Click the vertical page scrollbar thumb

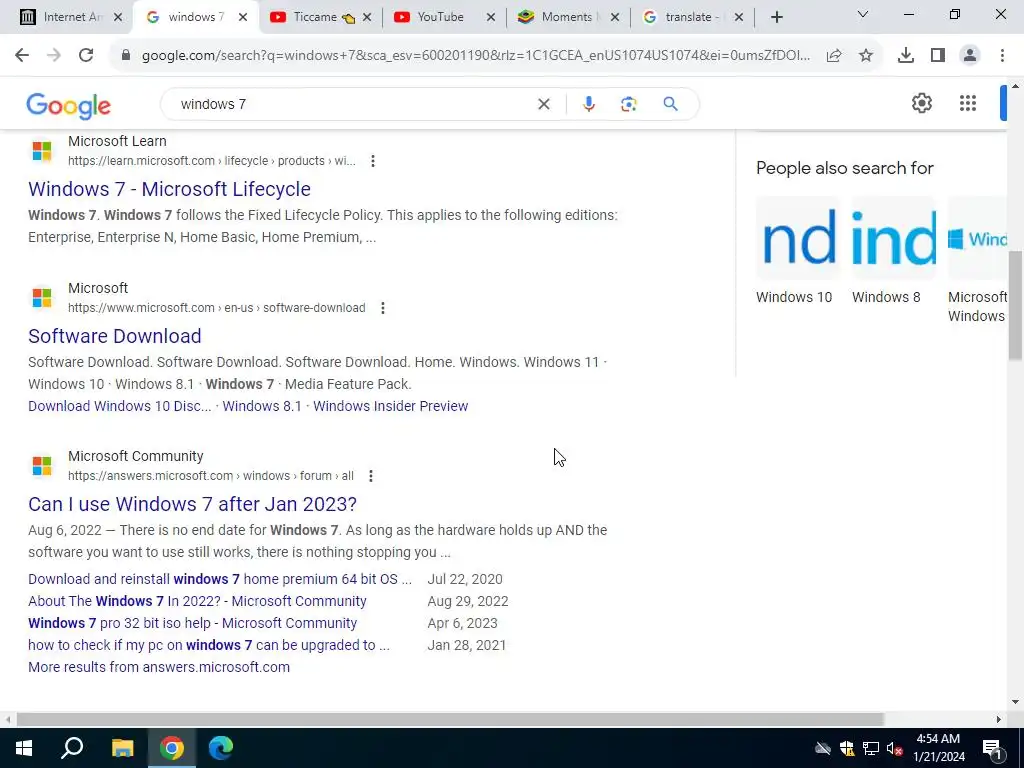(1015, 305)
